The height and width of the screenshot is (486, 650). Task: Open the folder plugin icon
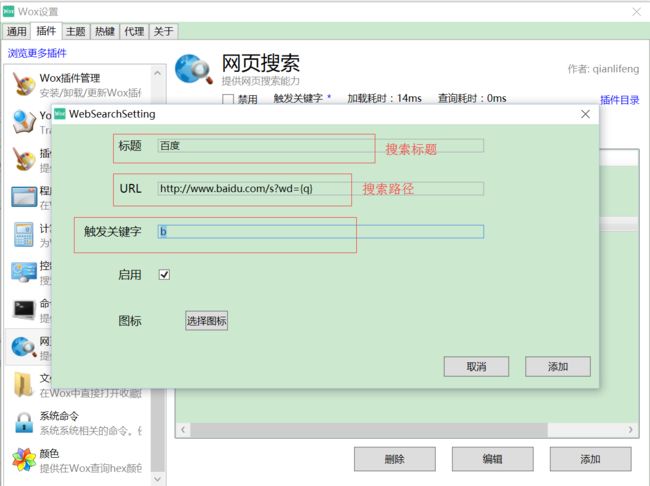tap(24, 384)
